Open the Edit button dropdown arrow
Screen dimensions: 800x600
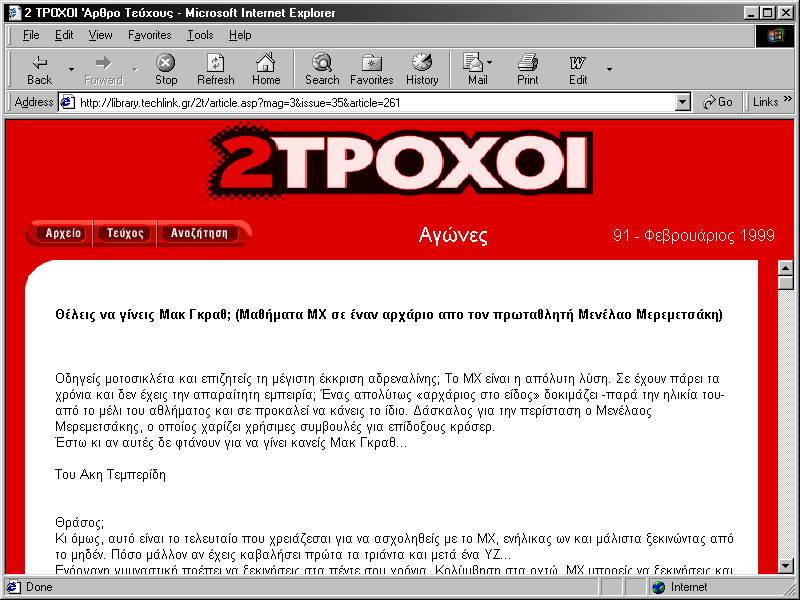pyautogui.click(x=609, y=69)
